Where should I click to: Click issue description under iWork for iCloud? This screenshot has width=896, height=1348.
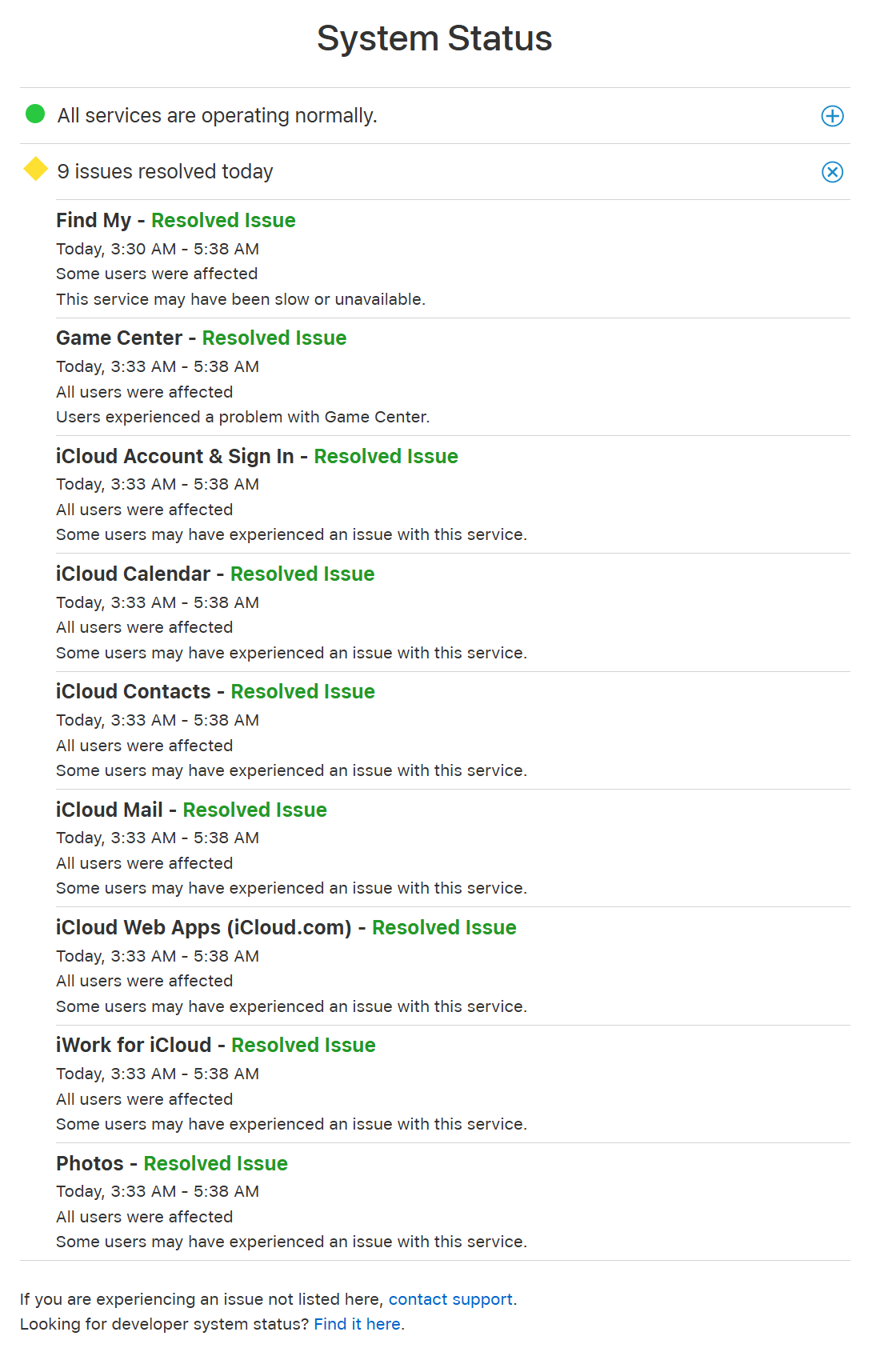coord(291,1124)
